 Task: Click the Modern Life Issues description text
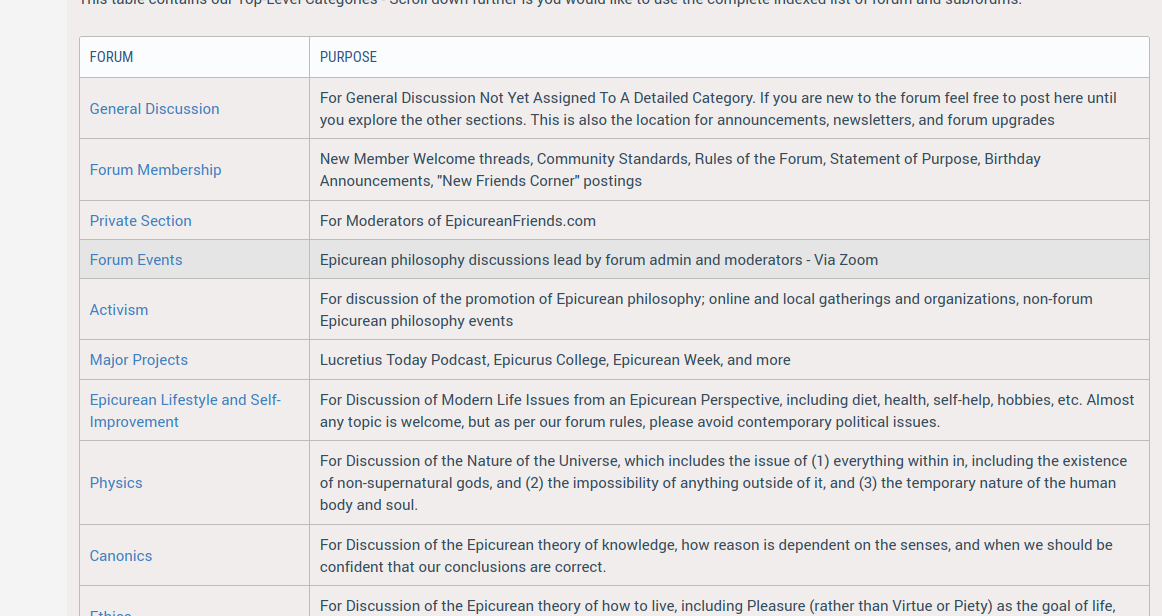tap(727, 411)
